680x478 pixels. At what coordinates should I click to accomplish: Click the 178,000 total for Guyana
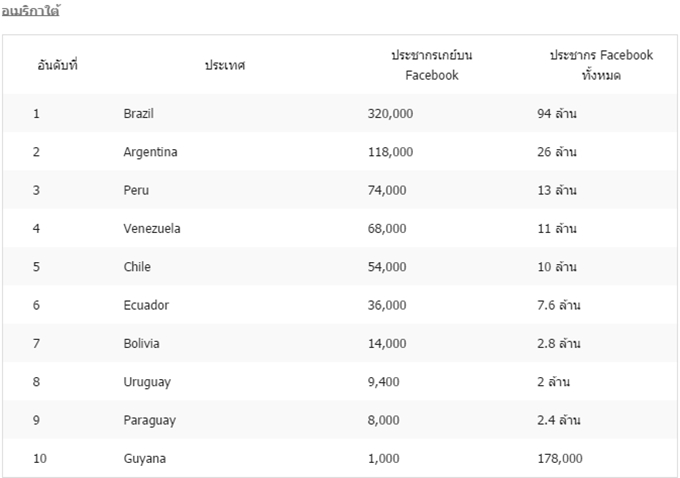coord(560,458)
